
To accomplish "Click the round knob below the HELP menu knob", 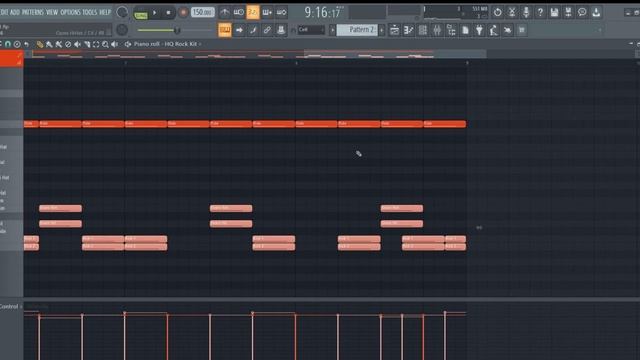I will click(x=122, y=29).
